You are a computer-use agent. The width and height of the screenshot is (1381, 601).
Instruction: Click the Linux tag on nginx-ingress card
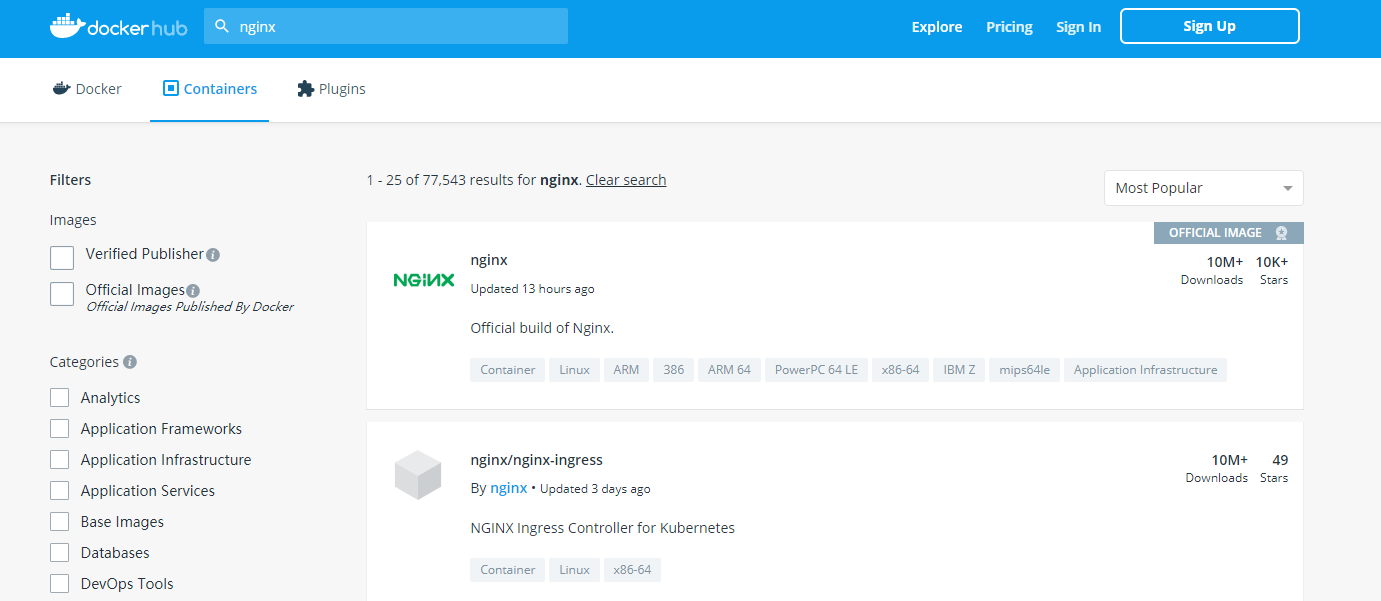(574, 570)
